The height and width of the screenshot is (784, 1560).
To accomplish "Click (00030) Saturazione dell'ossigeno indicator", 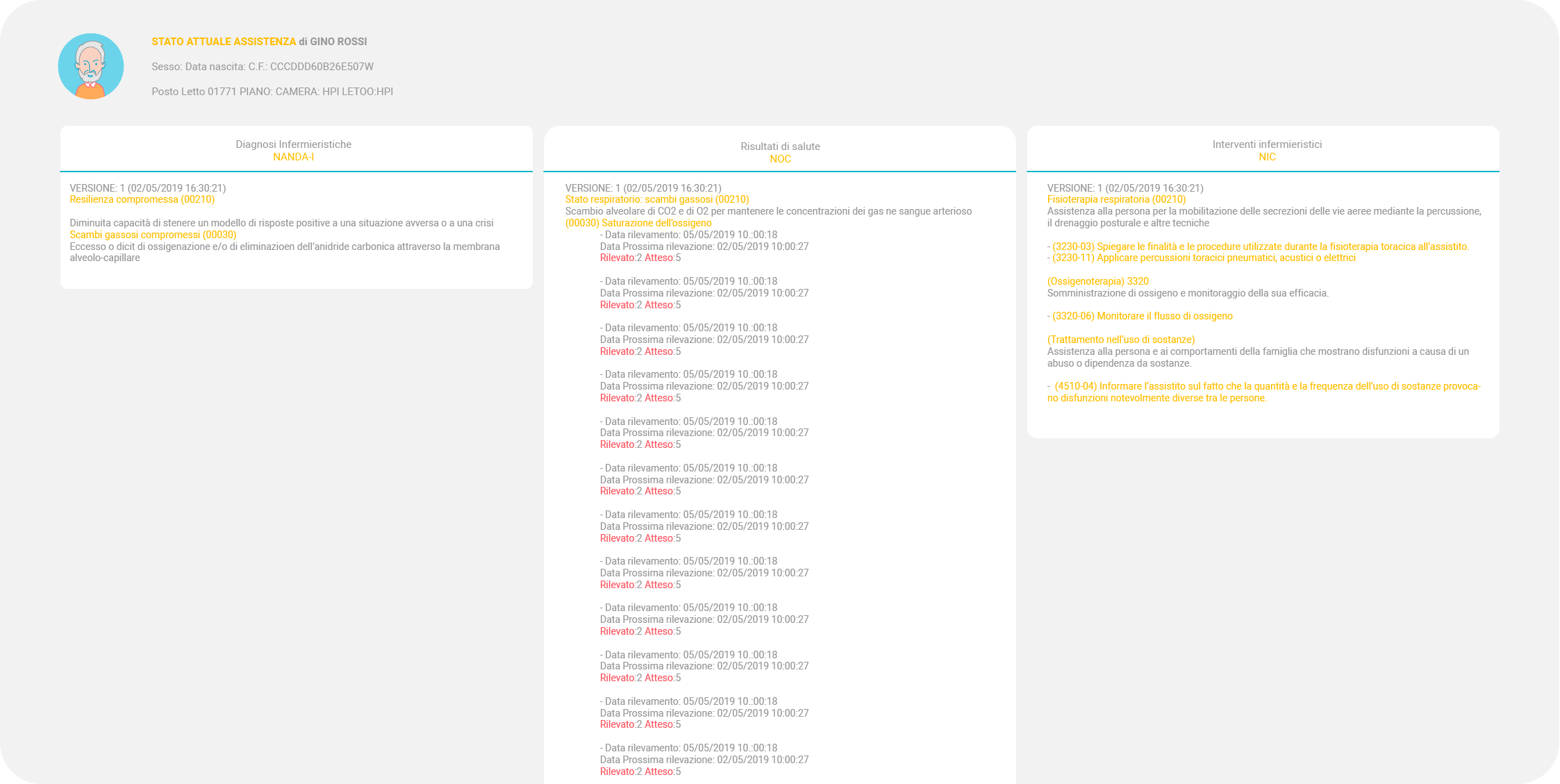I will [638, 223].
